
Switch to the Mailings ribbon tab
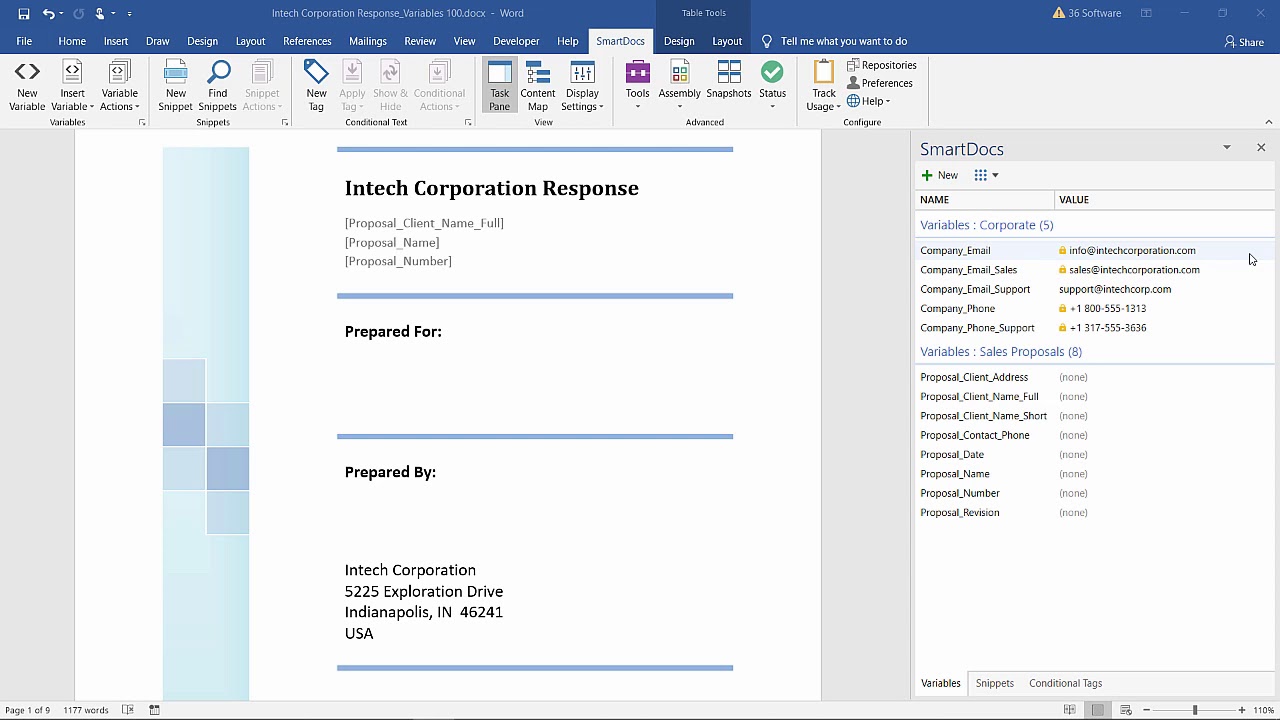[368, 41]
